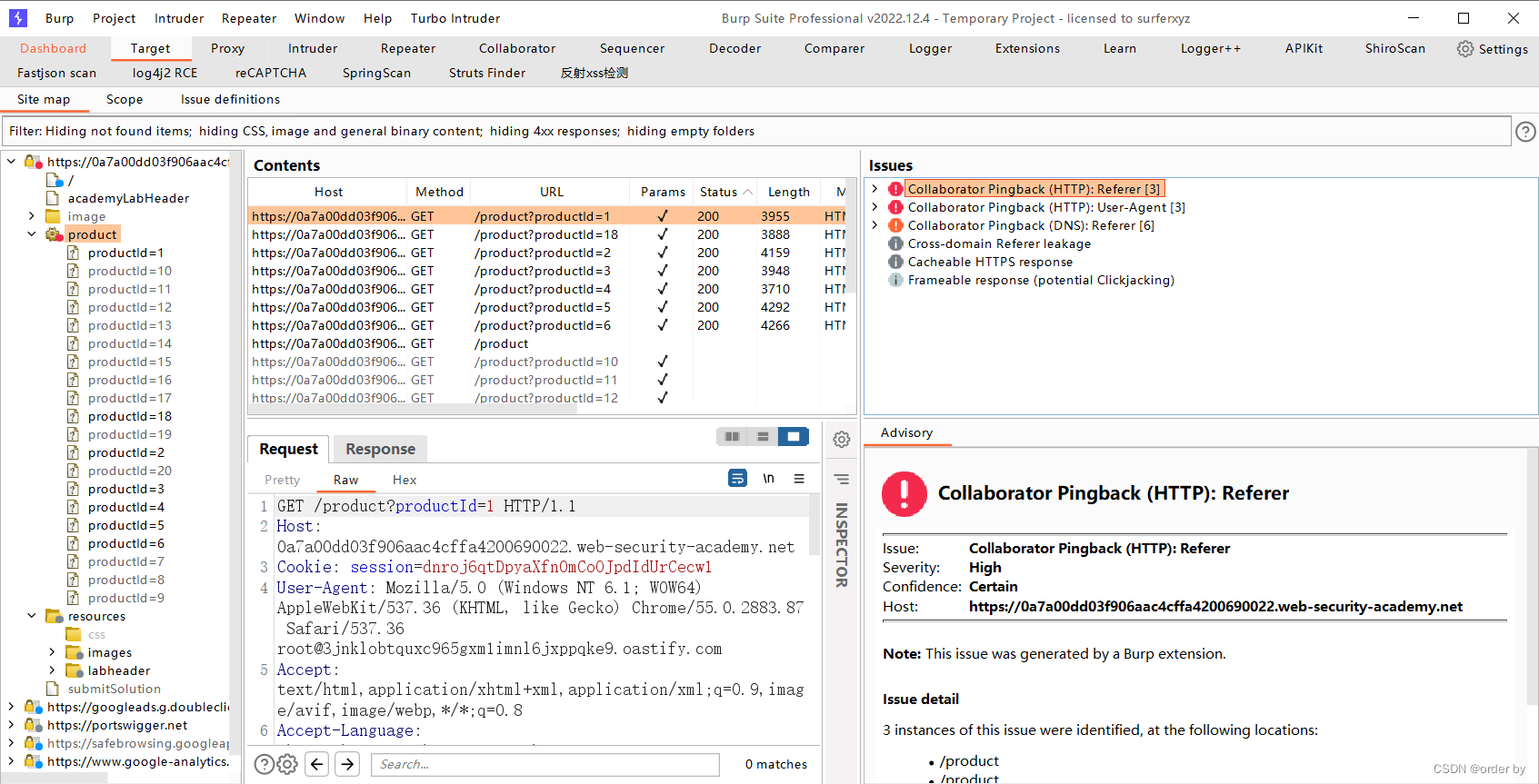Expand the labheader subfolder node
1539x784 pixels.
pyautogui.click(x=52, y=670)
